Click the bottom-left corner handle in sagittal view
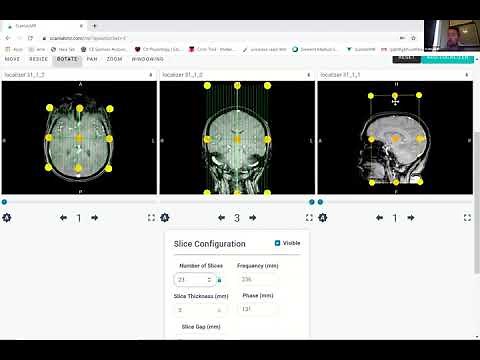This screenshot has height=360, width=480. (x=372, y=182)
